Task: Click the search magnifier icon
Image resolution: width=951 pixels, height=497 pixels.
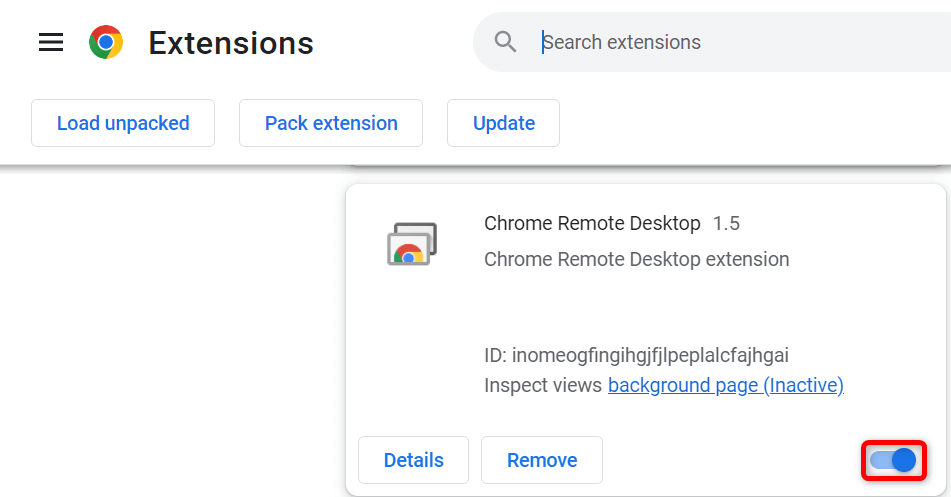Action: click(x=506, y=42)
